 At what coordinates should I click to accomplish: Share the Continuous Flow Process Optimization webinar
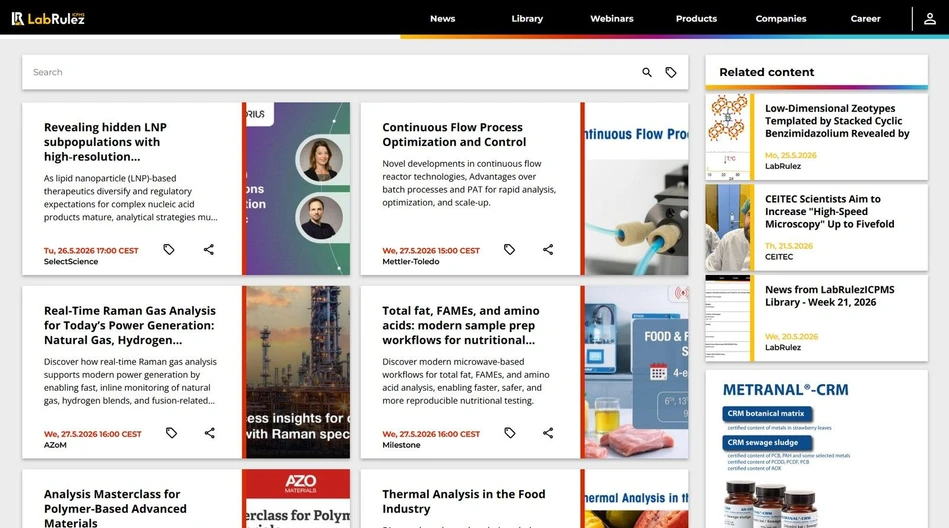tap(548, 249)
